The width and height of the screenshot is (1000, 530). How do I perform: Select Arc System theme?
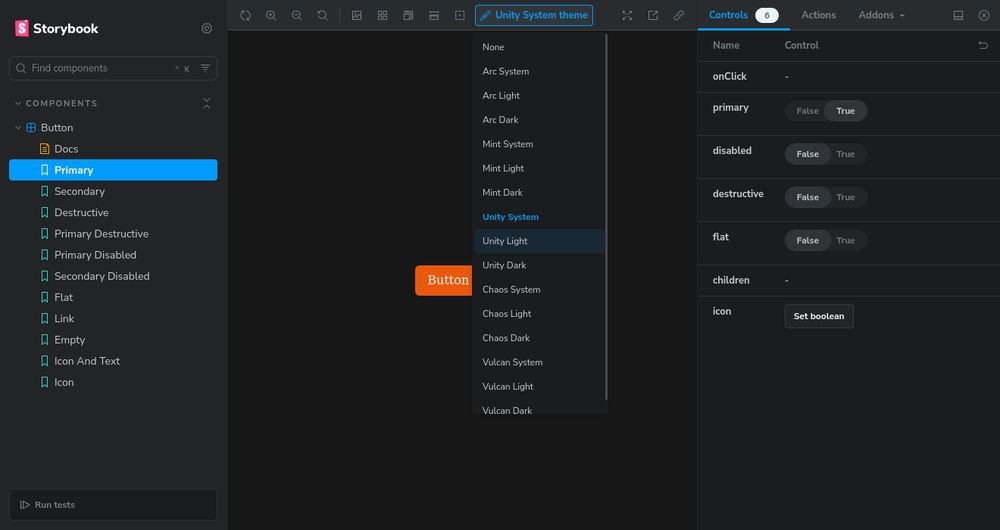(539, 71)
